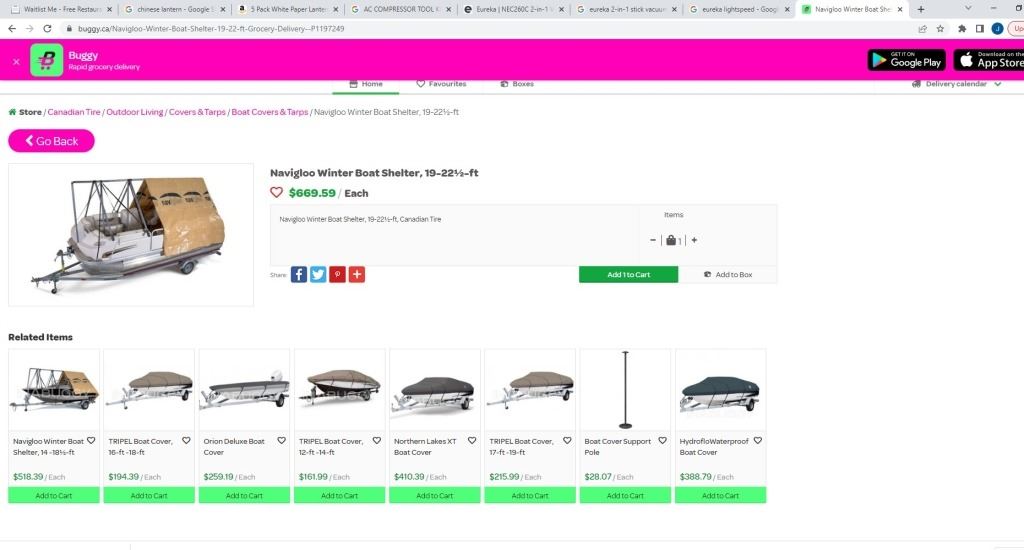
Task: Expand the Delivery calendar dropdown
Action: 957,84
